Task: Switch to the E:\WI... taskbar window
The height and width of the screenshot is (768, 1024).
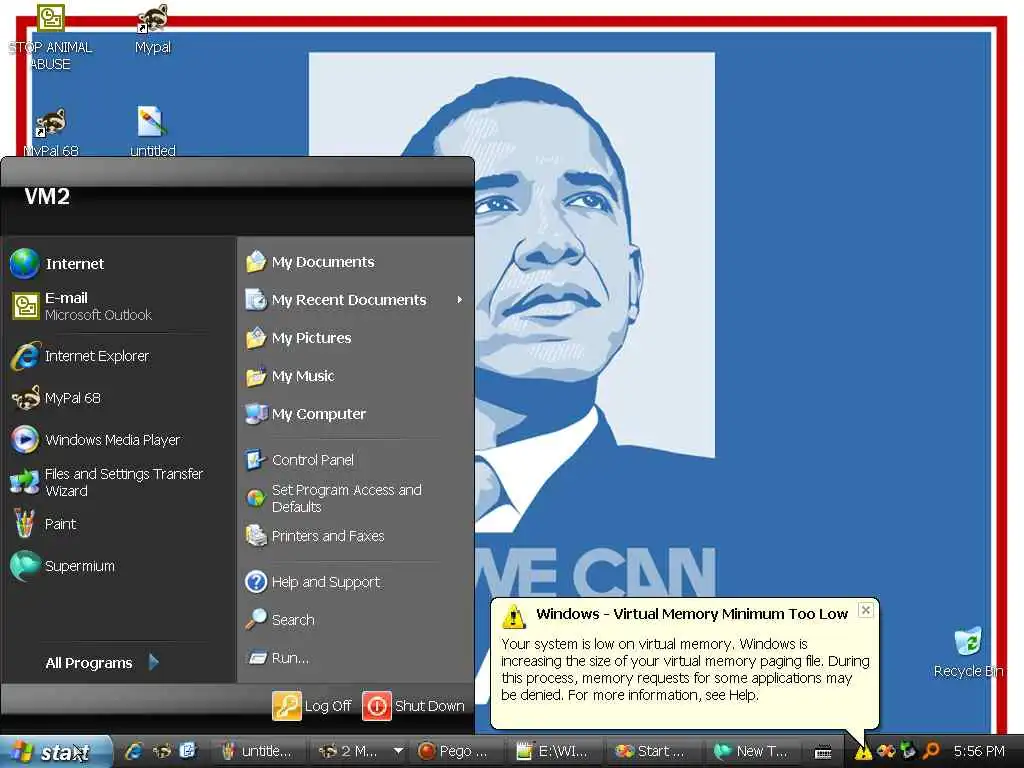Action: [x=555, y=752]
